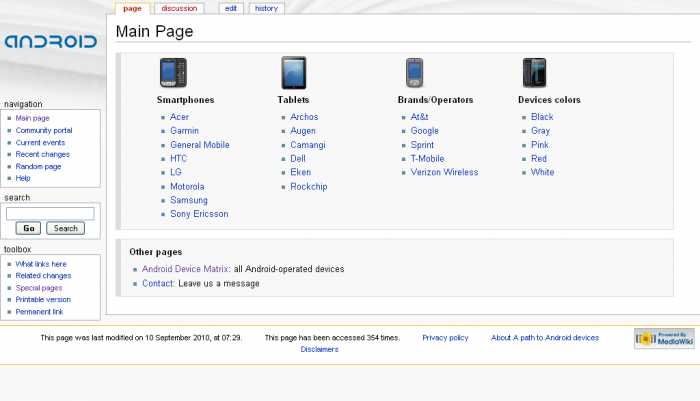Viewport: 700px width, 401px height.
Task: Switch to the page tab
Action: click(x=132, y=8)
